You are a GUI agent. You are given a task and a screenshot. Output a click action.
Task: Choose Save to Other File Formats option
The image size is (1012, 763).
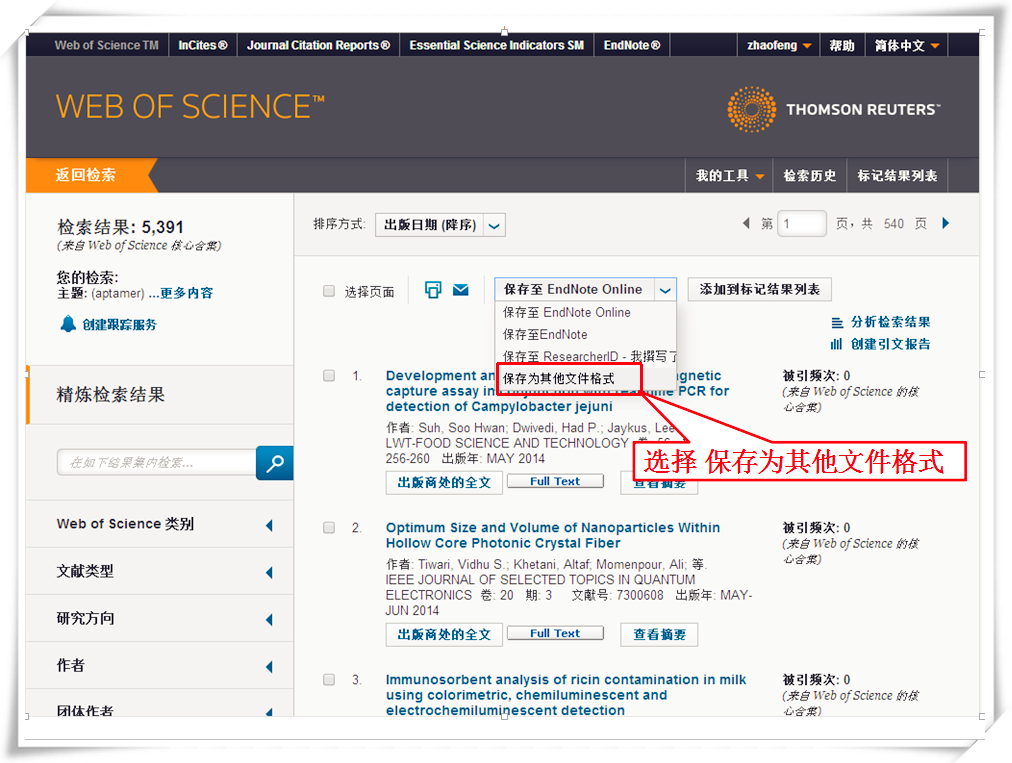(x=558, y=379)
